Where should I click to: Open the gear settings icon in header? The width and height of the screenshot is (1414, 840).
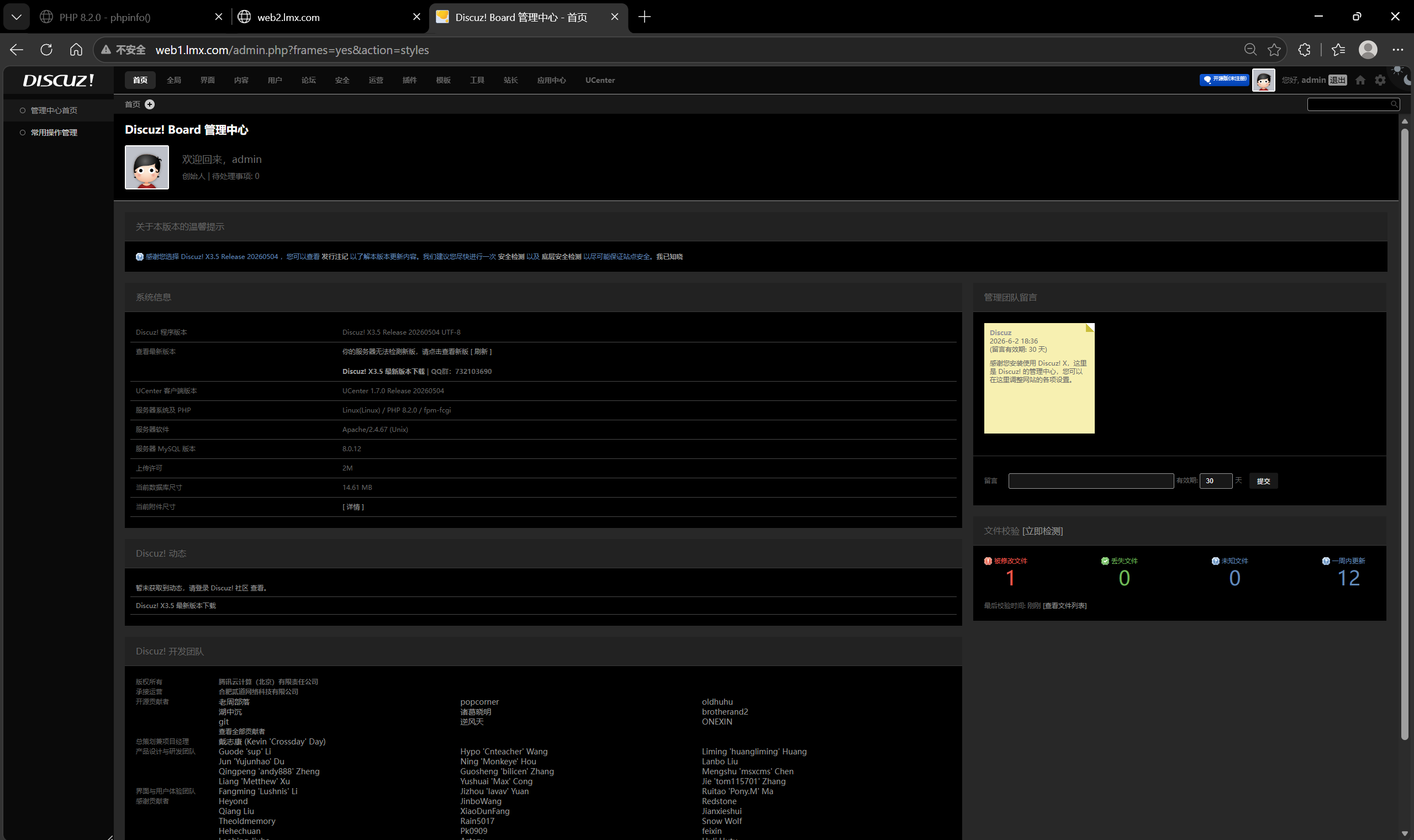pyautogui.click(x=1380, y=80)
